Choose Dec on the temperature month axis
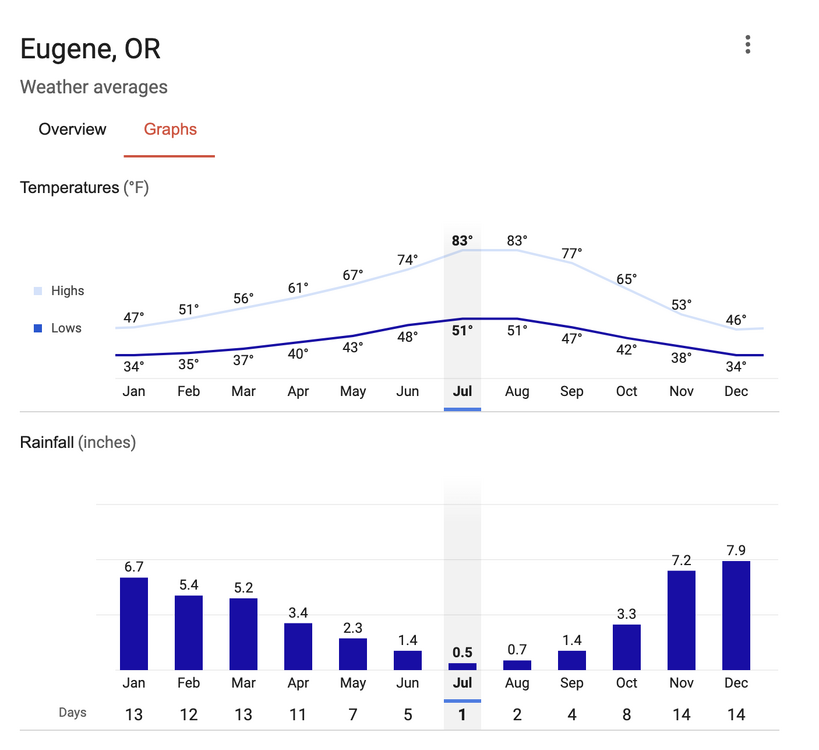The image size is (819, 750). pyautogui.click(x=736, y=391)
